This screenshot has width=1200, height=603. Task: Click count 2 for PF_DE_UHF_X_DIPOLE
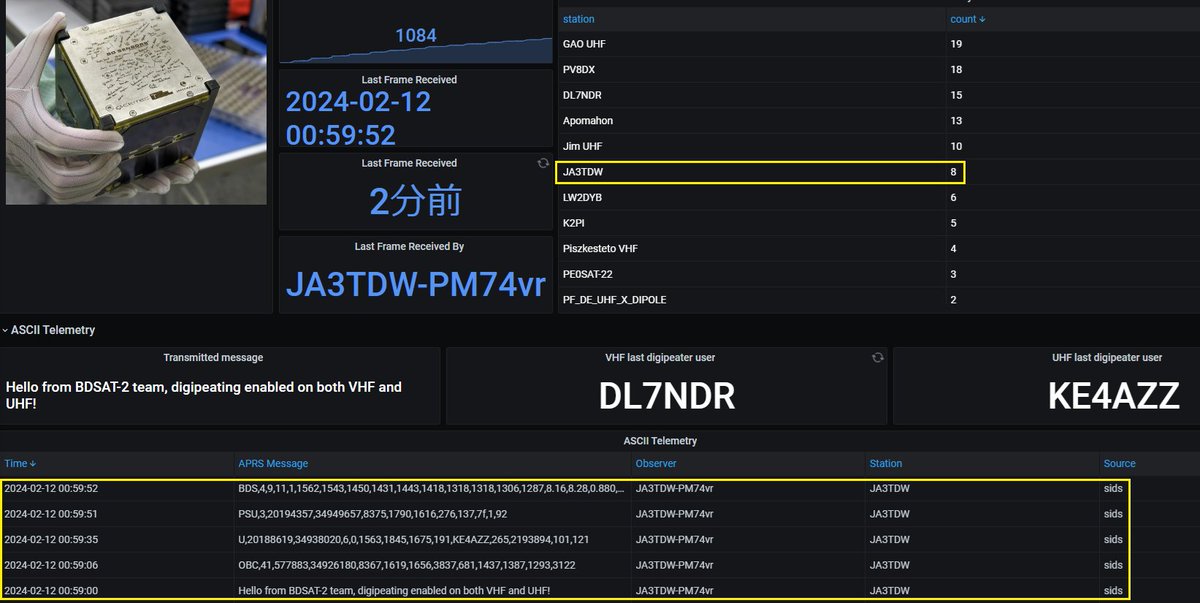pyautogui.click(x=954, y=300)
